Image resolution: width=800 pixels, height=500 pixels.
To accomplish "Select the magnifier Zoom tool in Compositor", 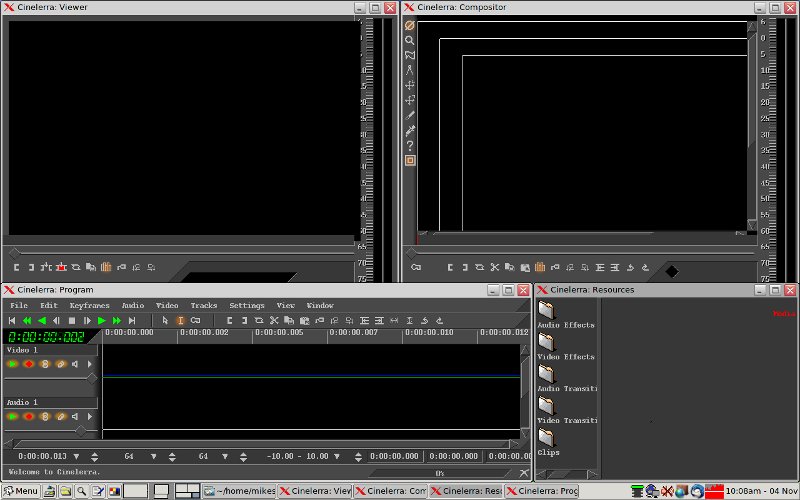I will pos(409,40).
